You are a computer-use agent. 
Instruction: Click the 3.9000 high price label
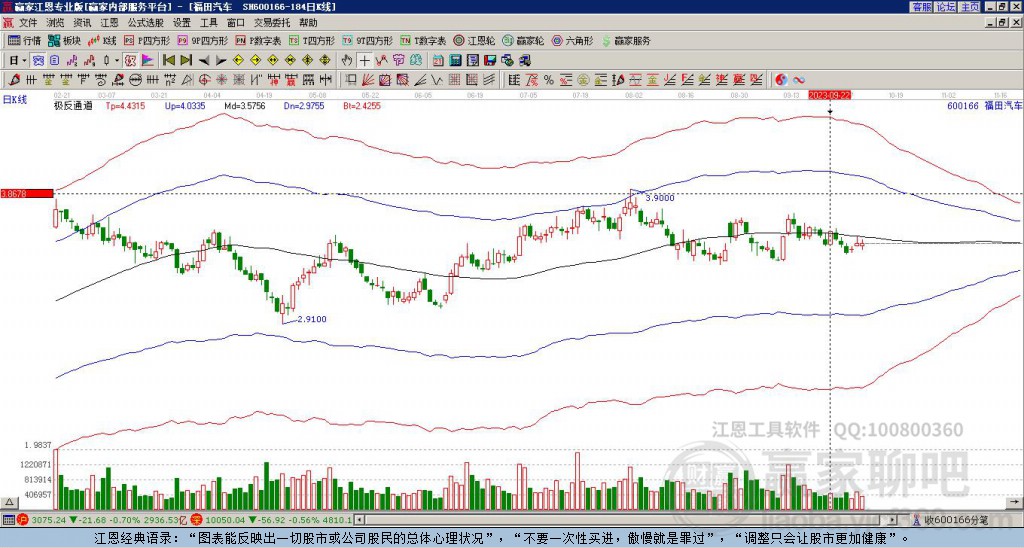[x=660, y=198]
